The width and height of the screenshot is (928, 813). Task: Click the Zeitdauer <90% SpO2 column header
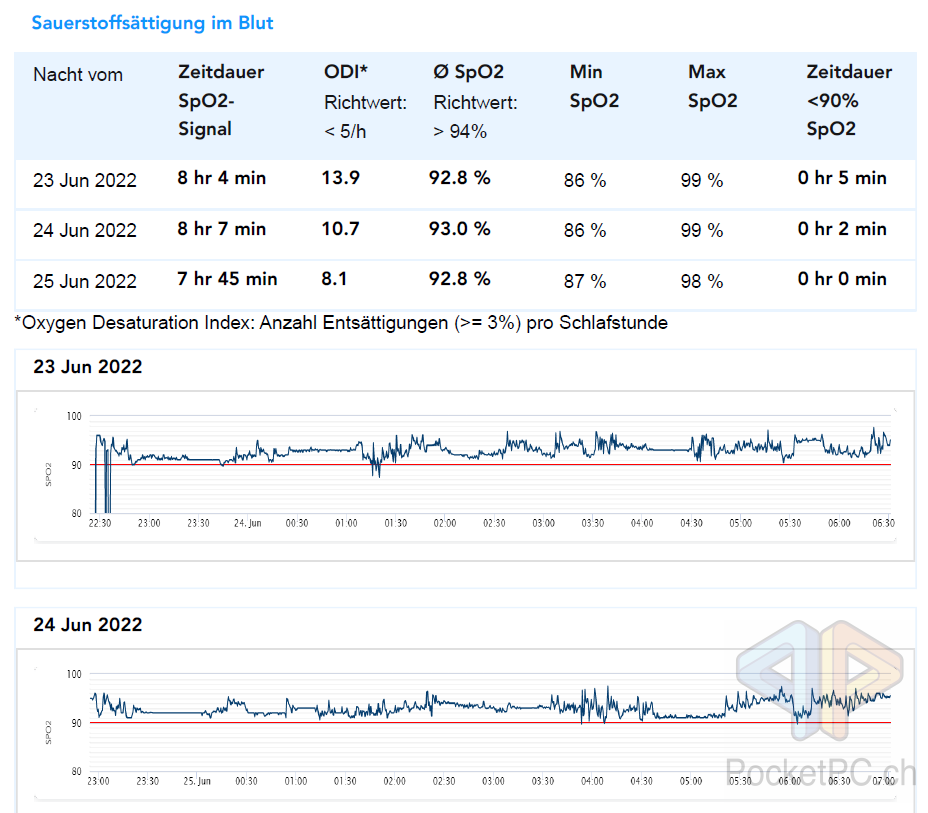click(x=849, y=100)
